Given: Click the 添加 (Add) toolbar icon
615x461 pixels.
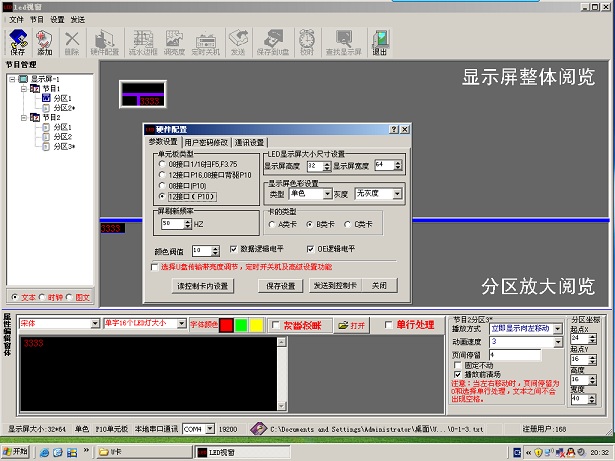Looking at the screenshot, I should [x=44, y=41].
